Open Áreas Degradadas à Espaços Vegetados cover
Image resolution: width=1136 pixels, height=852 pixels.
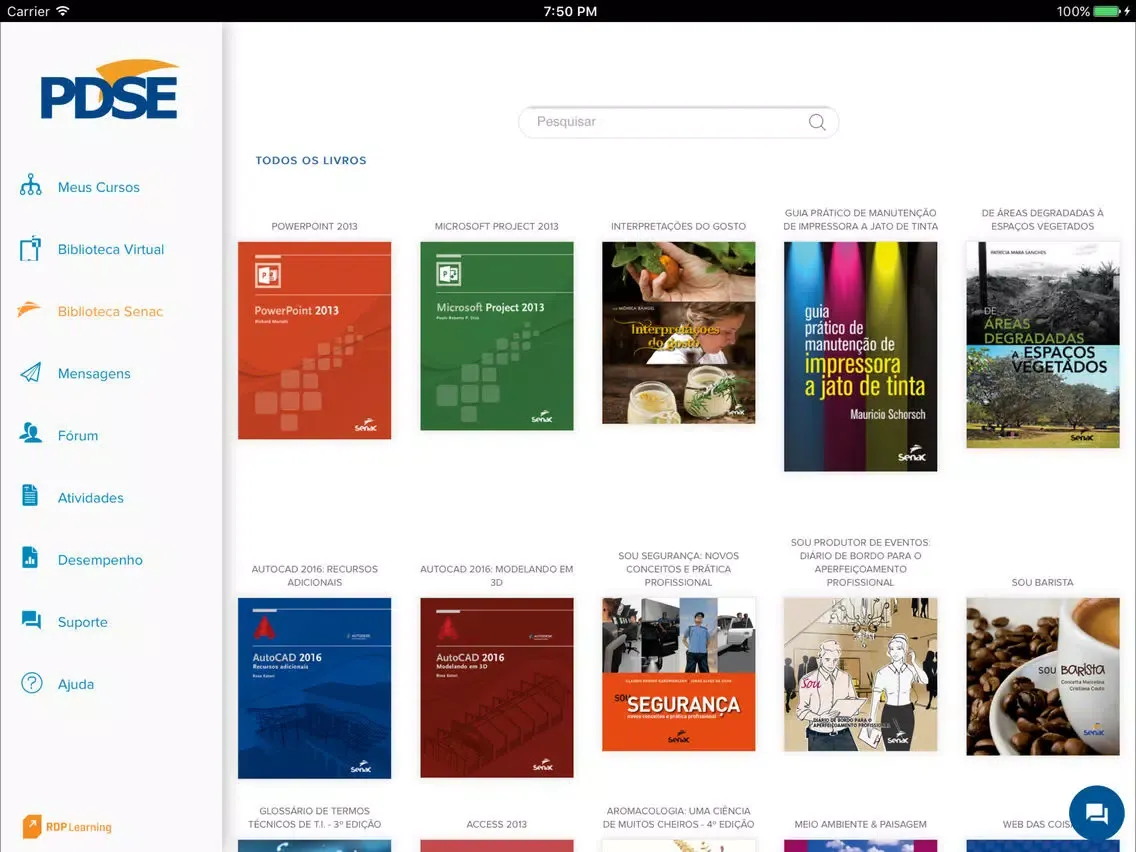point(1043,345)
